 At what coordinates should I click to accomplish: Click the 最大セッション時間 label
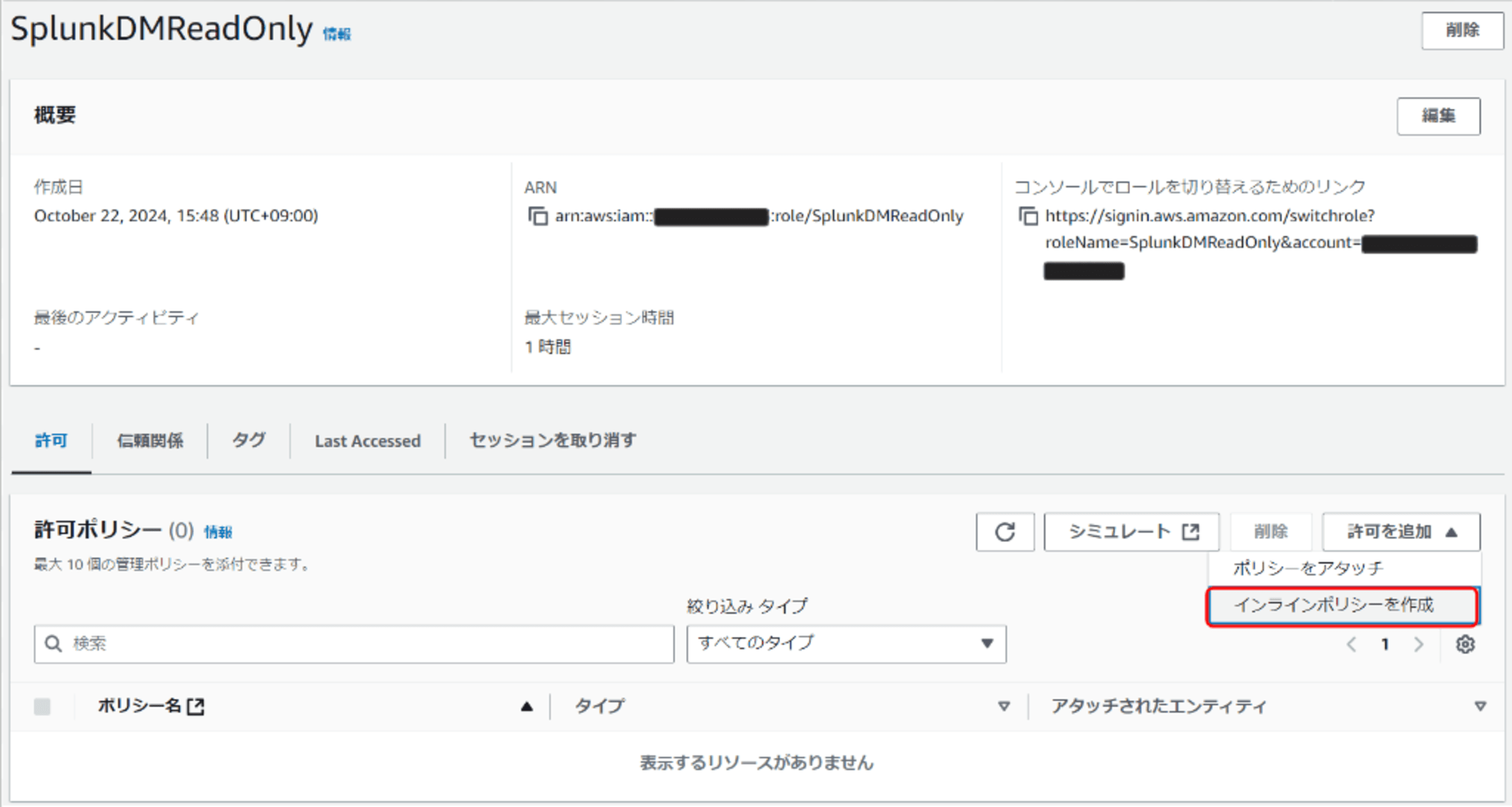coord(600,317)
